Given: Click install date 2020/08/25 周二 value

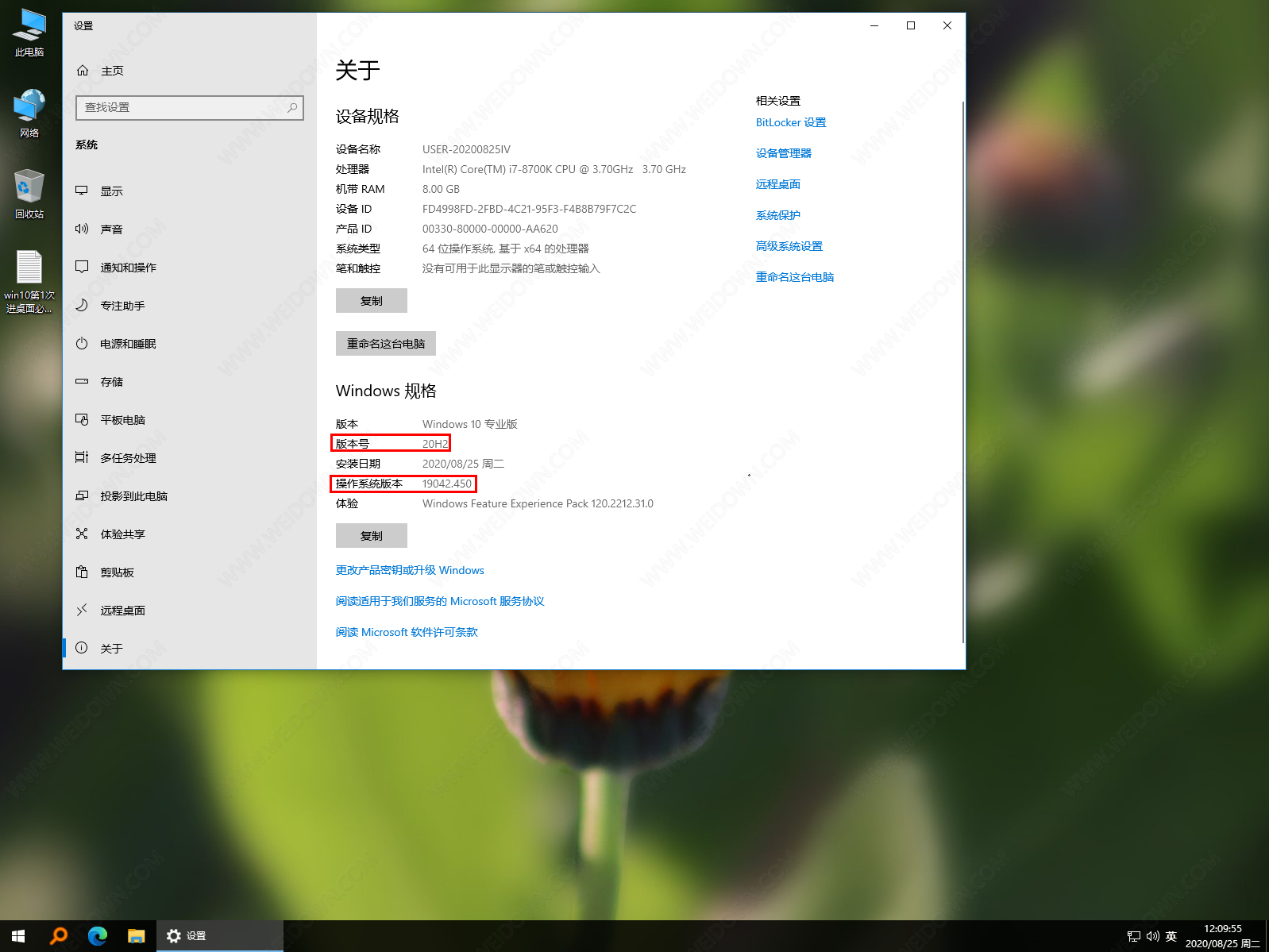Looking at the screenshot, I should (x=463, y=464).
